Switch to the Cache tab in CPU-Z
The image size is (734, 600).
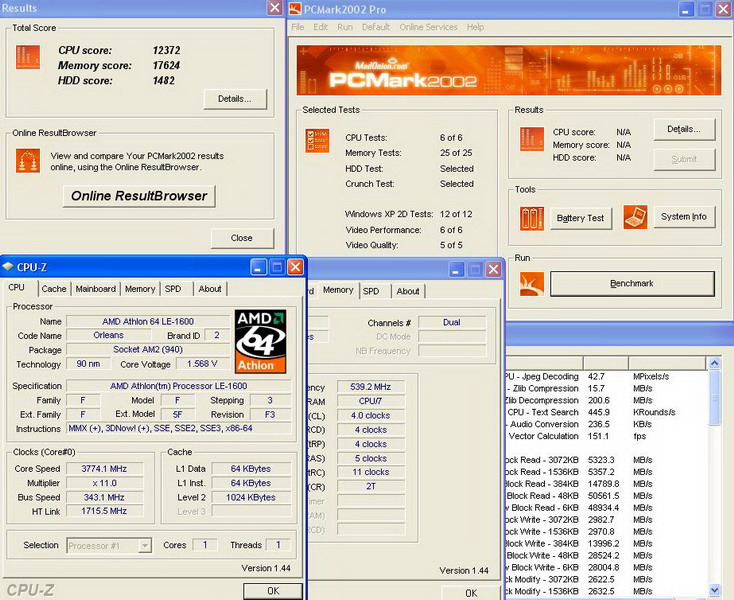coord(54,289)
